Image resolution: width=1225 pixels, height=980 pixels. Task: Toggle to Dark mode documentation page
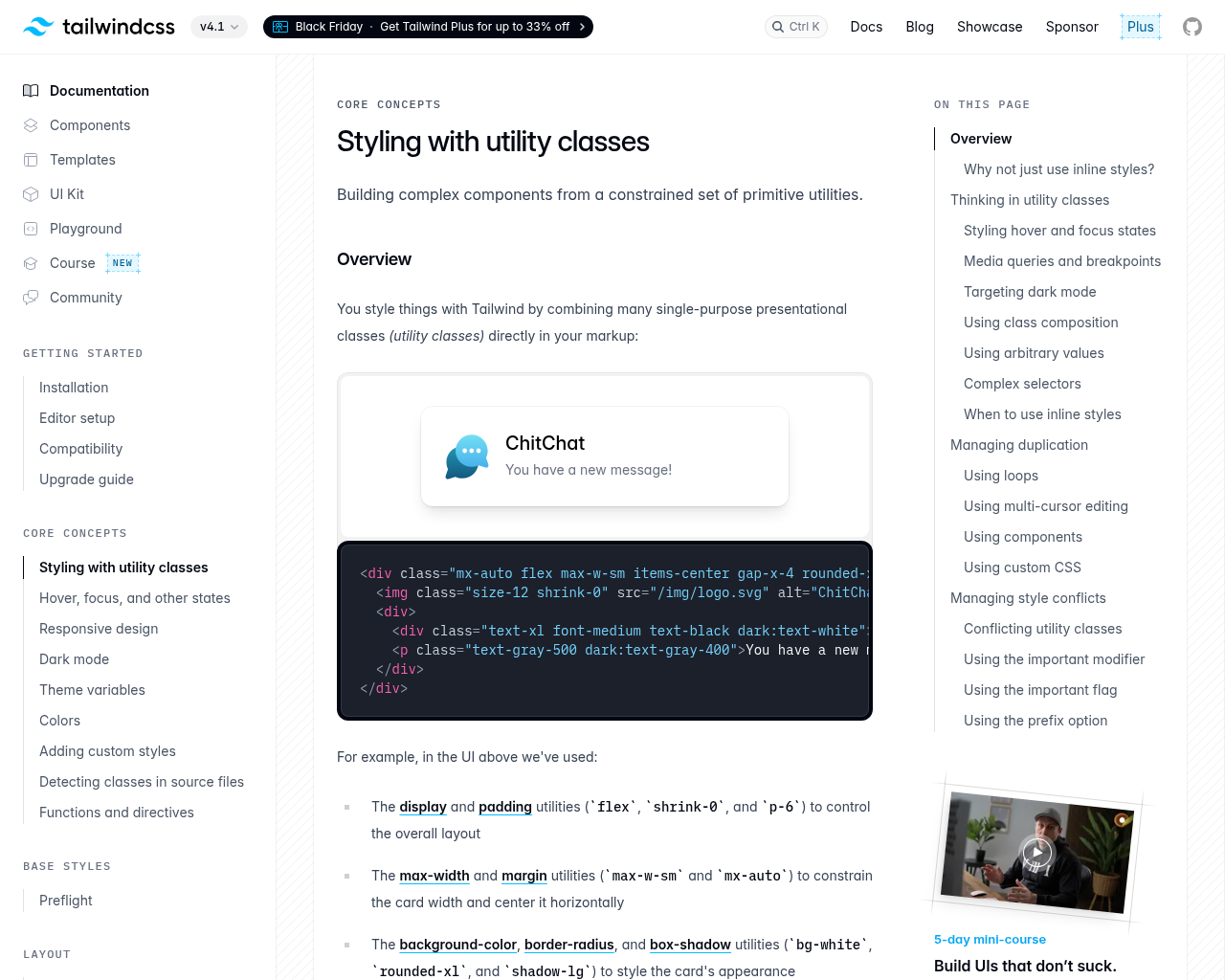coord(74,658)
